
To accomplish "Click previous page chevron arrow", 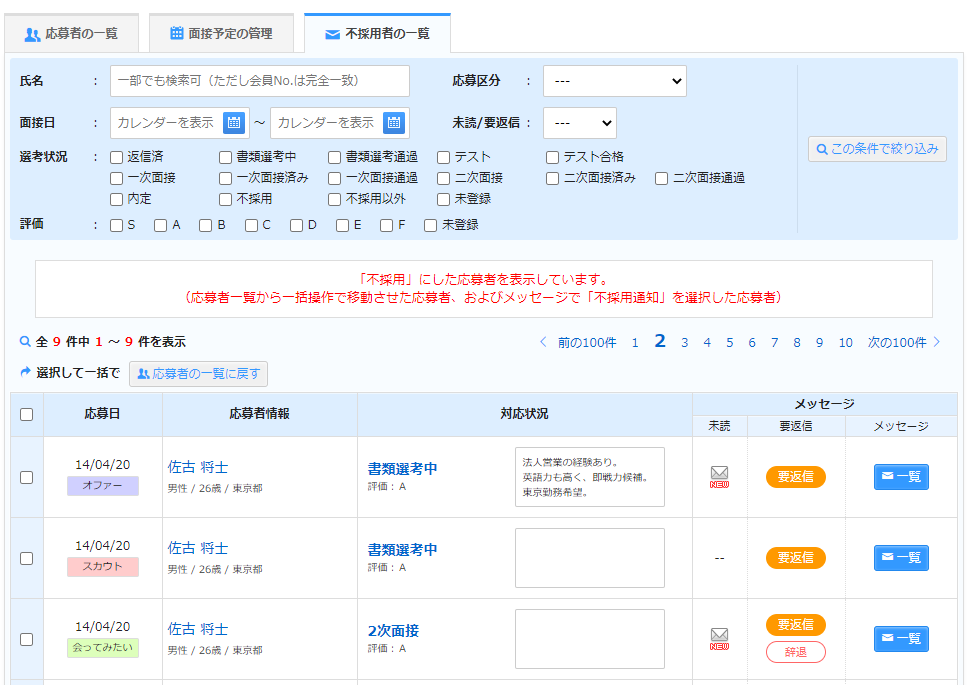I will (543, 342).
